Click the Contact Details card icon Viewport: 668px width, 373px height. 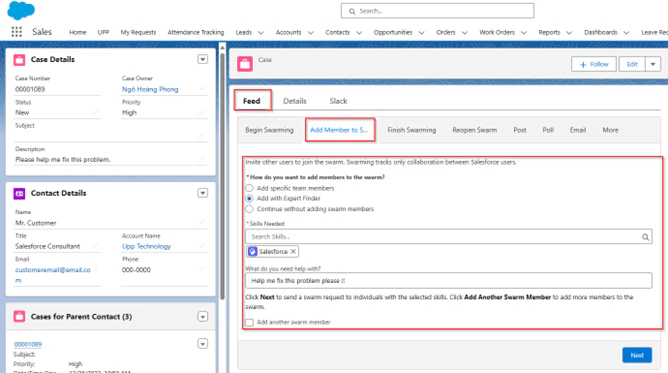pos(19,193)
